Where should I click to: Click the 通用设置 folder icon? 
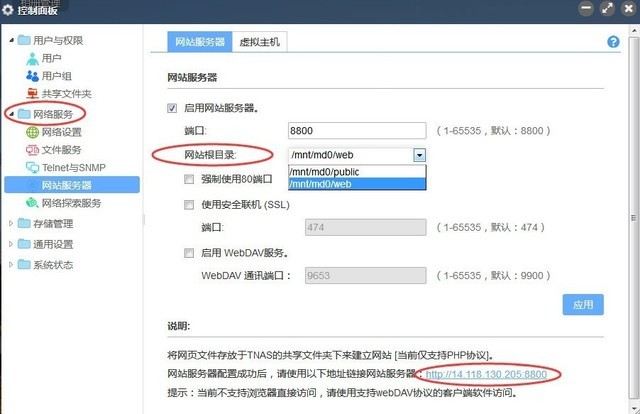point(24,244)
